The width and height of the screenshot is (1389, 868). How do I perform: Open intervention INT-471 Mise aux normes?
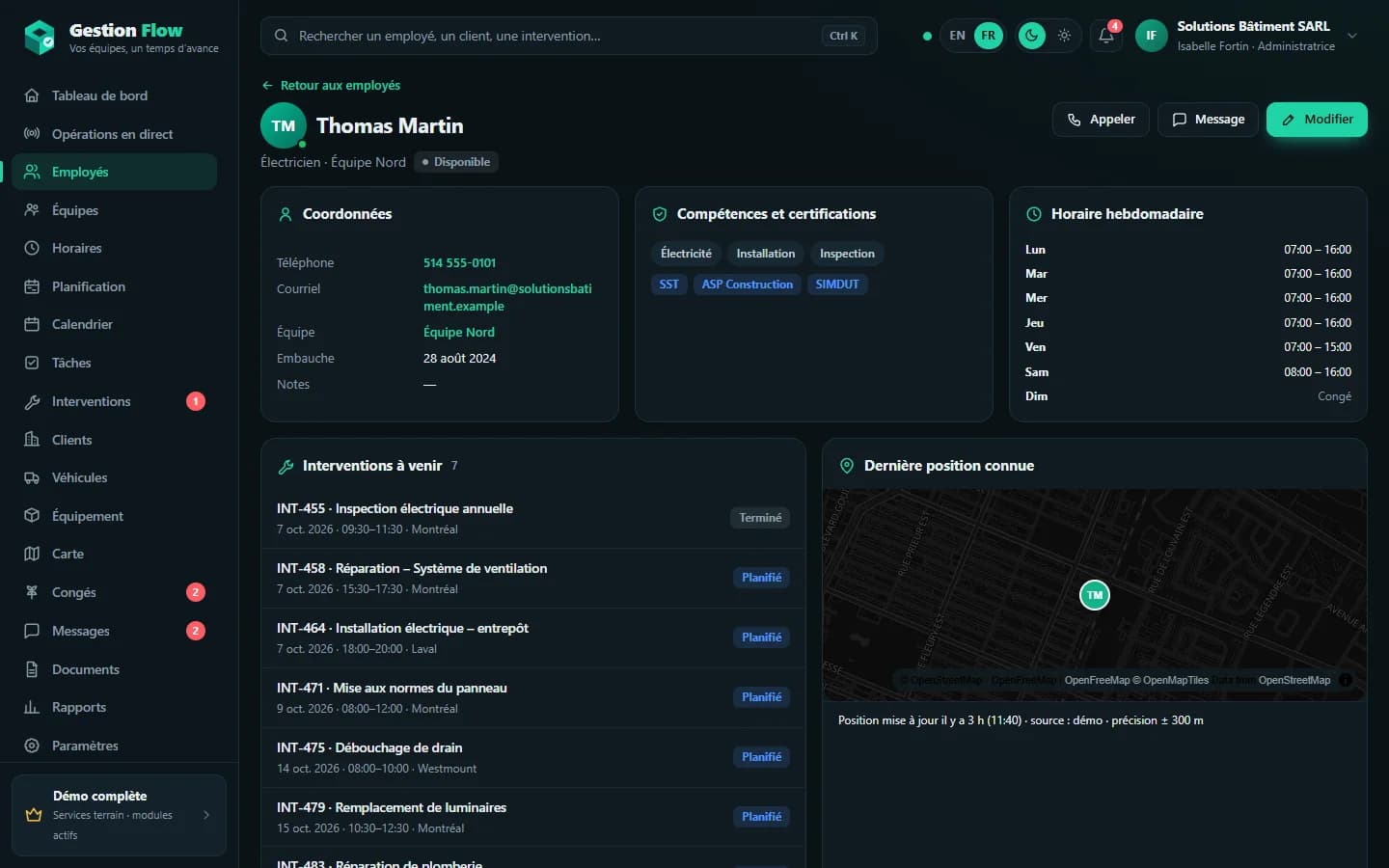point(533,697)
